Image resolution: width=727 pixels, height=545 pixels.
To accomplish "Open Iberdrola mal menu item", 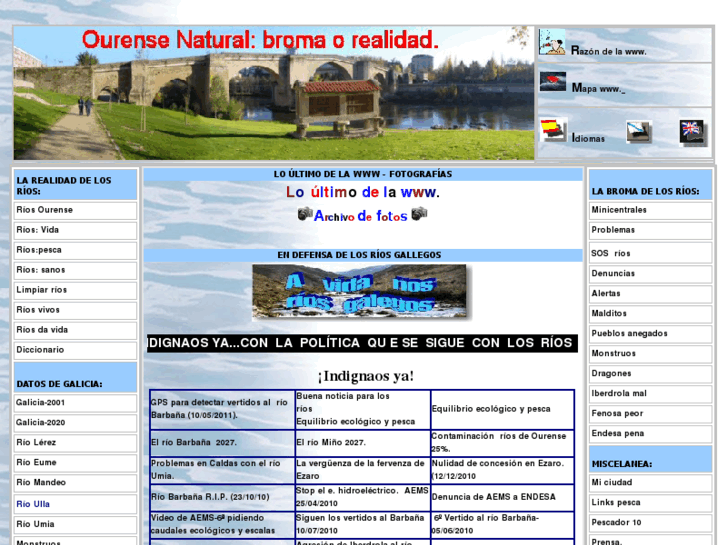I will pyautogui.click(x=650, y=393).
